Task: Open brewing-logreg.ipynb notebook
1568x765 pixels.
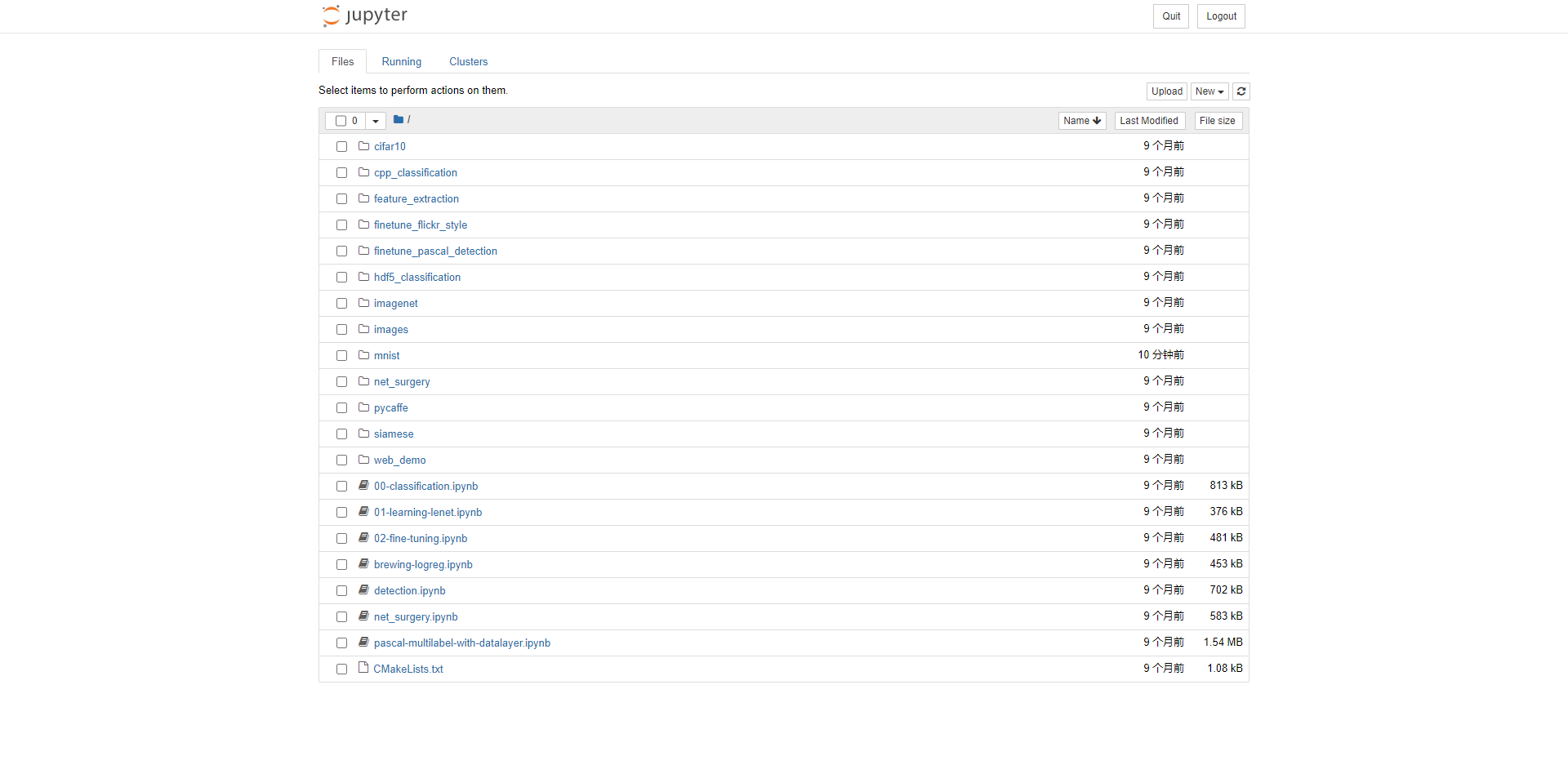Action: pyautogui.click(x=423, y=564)
